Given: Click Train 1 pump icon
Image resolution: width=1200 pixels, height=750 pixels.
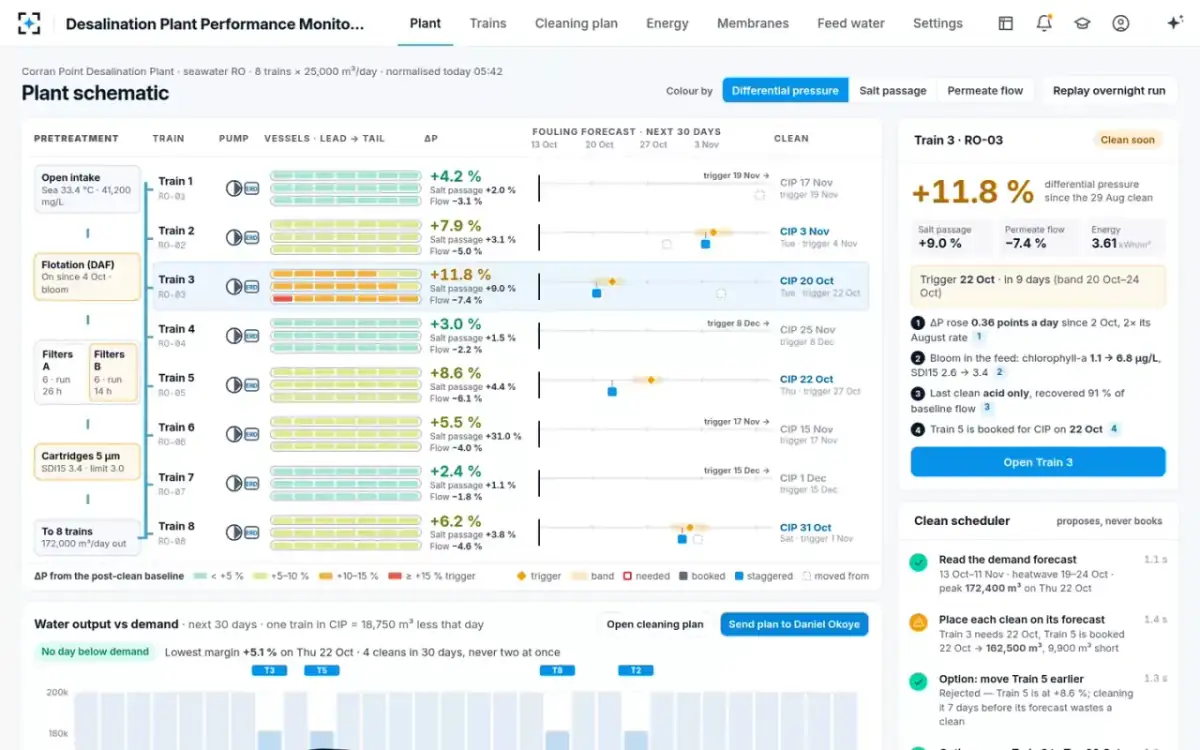Looking at the screenshot, I should pos(233,188).
